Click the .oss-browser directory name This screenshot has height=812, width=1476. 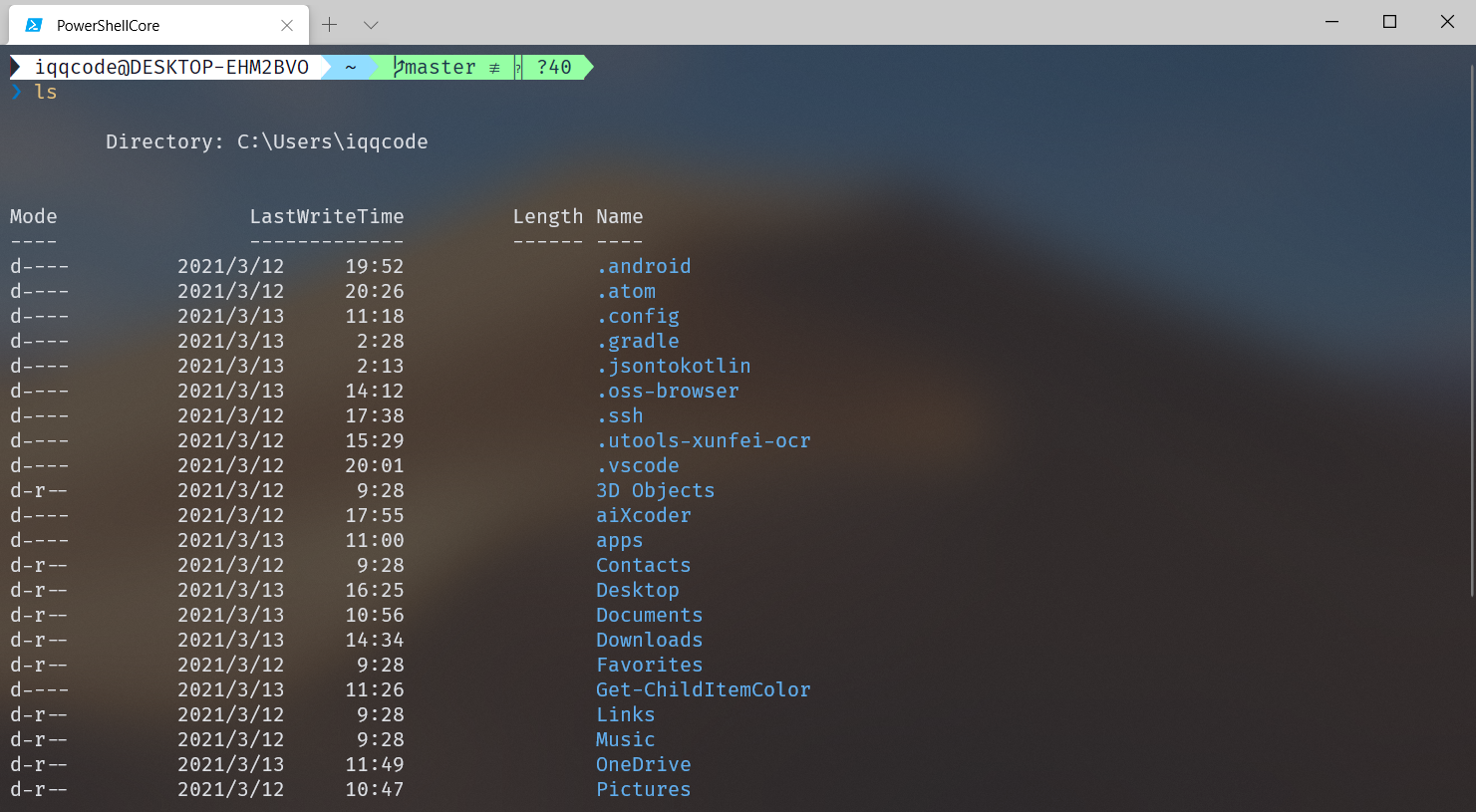pos(668,391)
